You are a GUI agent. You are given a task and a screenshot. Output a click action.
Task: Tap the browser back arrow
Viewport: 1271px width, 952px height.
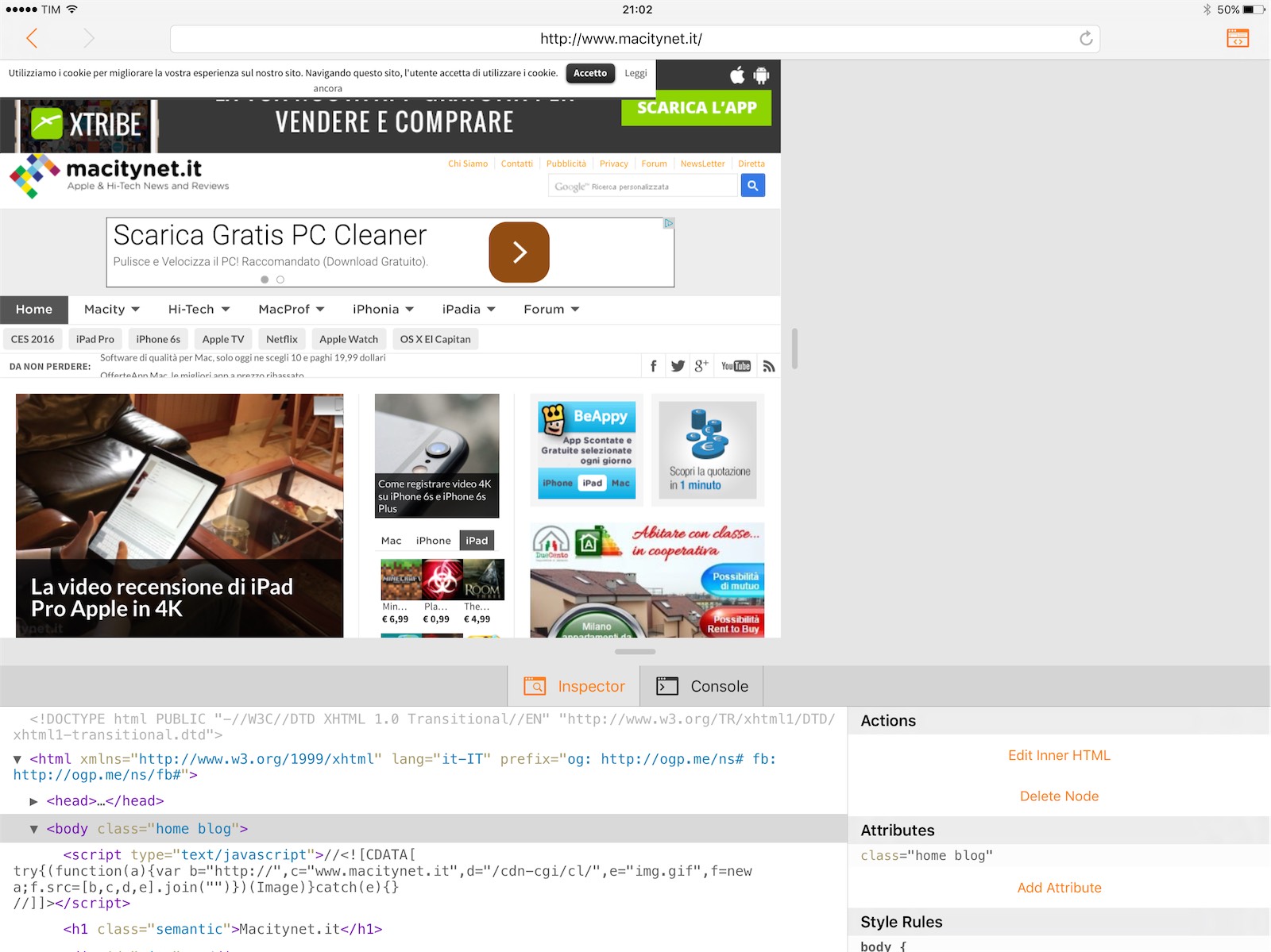click(x=33, y=38)
